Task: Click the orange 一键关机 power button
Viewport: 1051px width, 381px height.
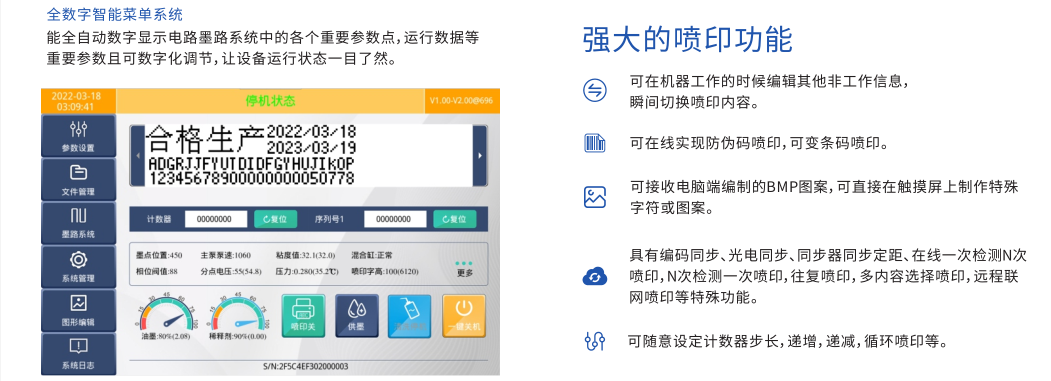Action: coord(464,315)
